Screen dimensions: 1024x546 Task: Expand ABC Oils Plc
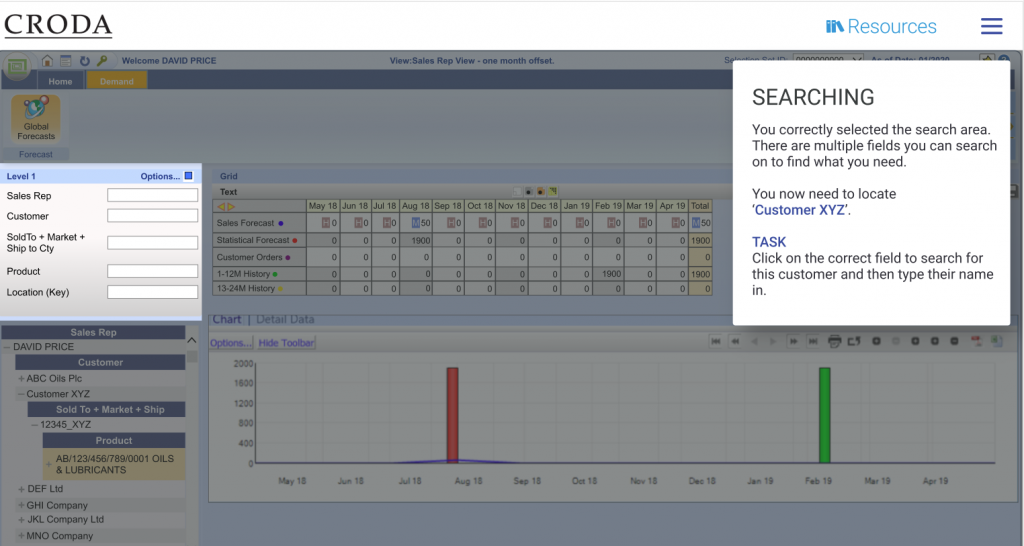click(x=22, y=378)
